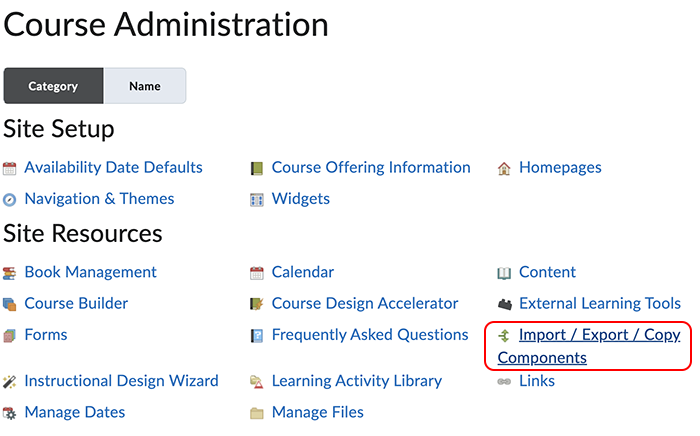Open the Learning Activity Library link
Image resolution: width=700 pixels, height=436 pixels.
(x=356, y=381)
